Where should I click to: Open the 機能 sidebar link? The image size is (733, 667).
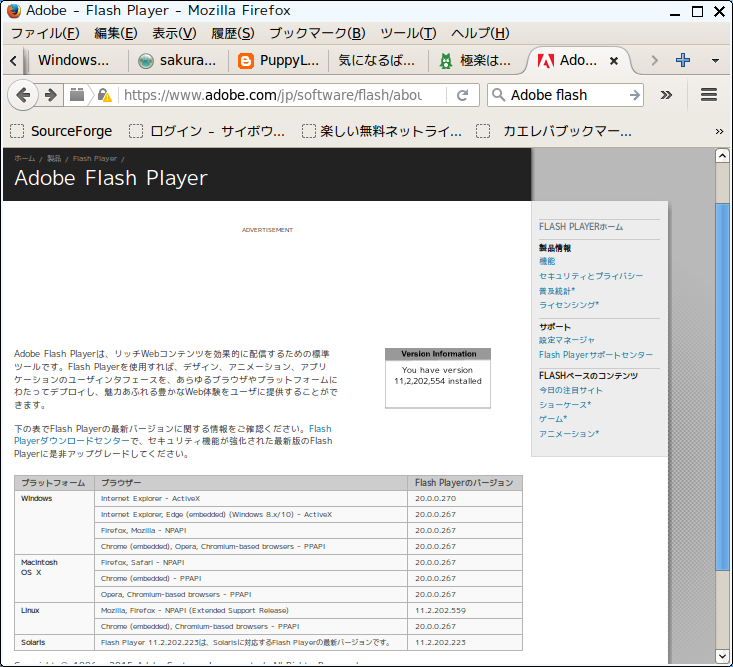coord(547,261)
